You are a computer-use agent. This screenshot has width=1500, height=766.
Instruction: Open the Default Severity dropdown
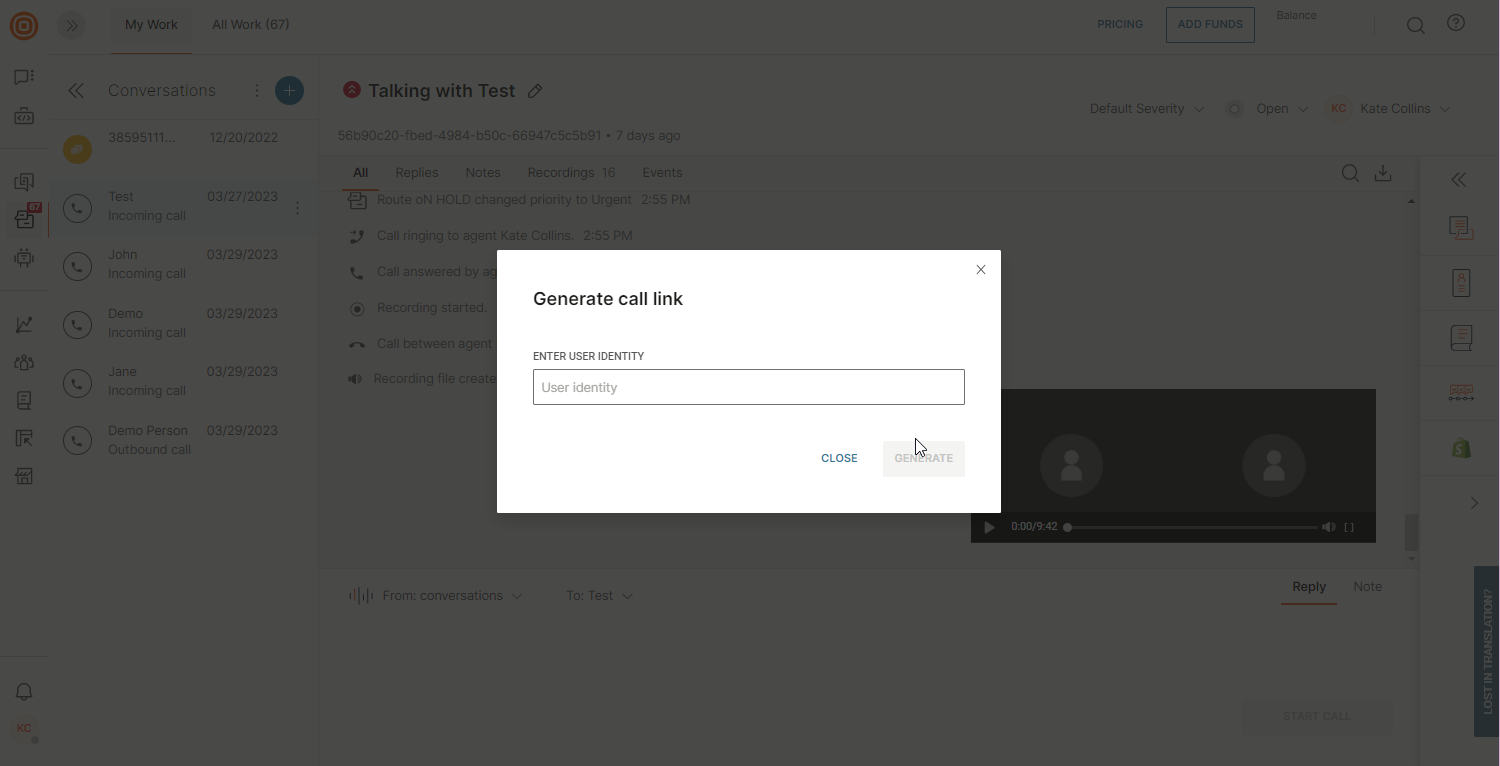(1147, 109)
